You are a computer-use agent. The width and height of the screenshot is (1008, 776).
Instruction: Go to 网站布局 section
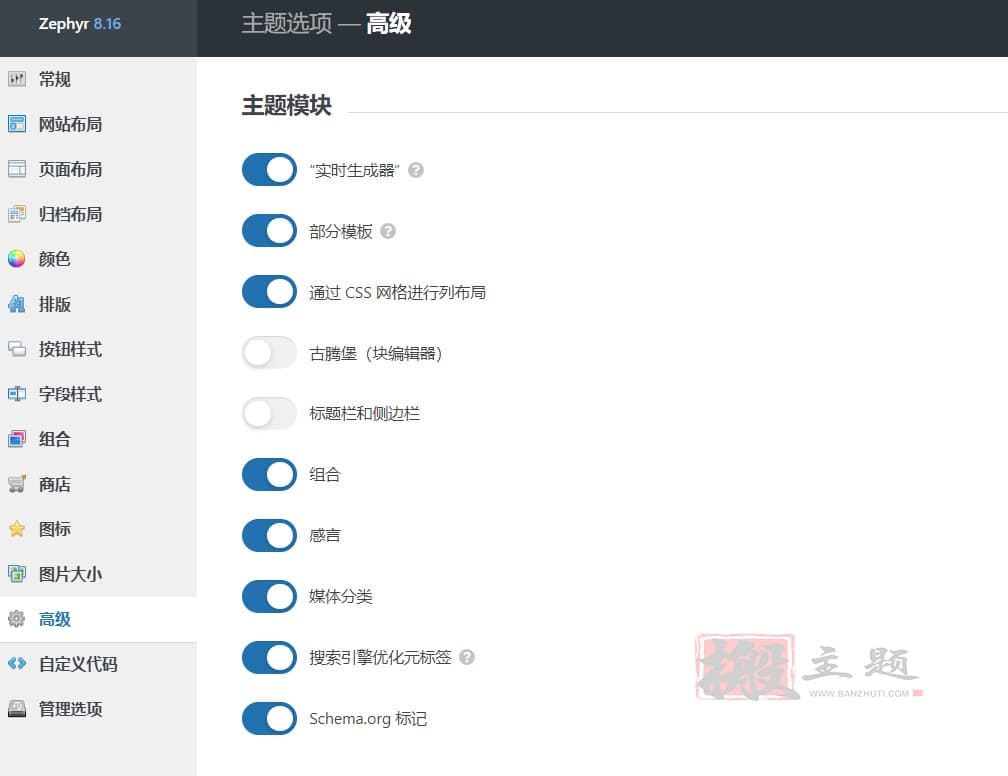[98, 124]
